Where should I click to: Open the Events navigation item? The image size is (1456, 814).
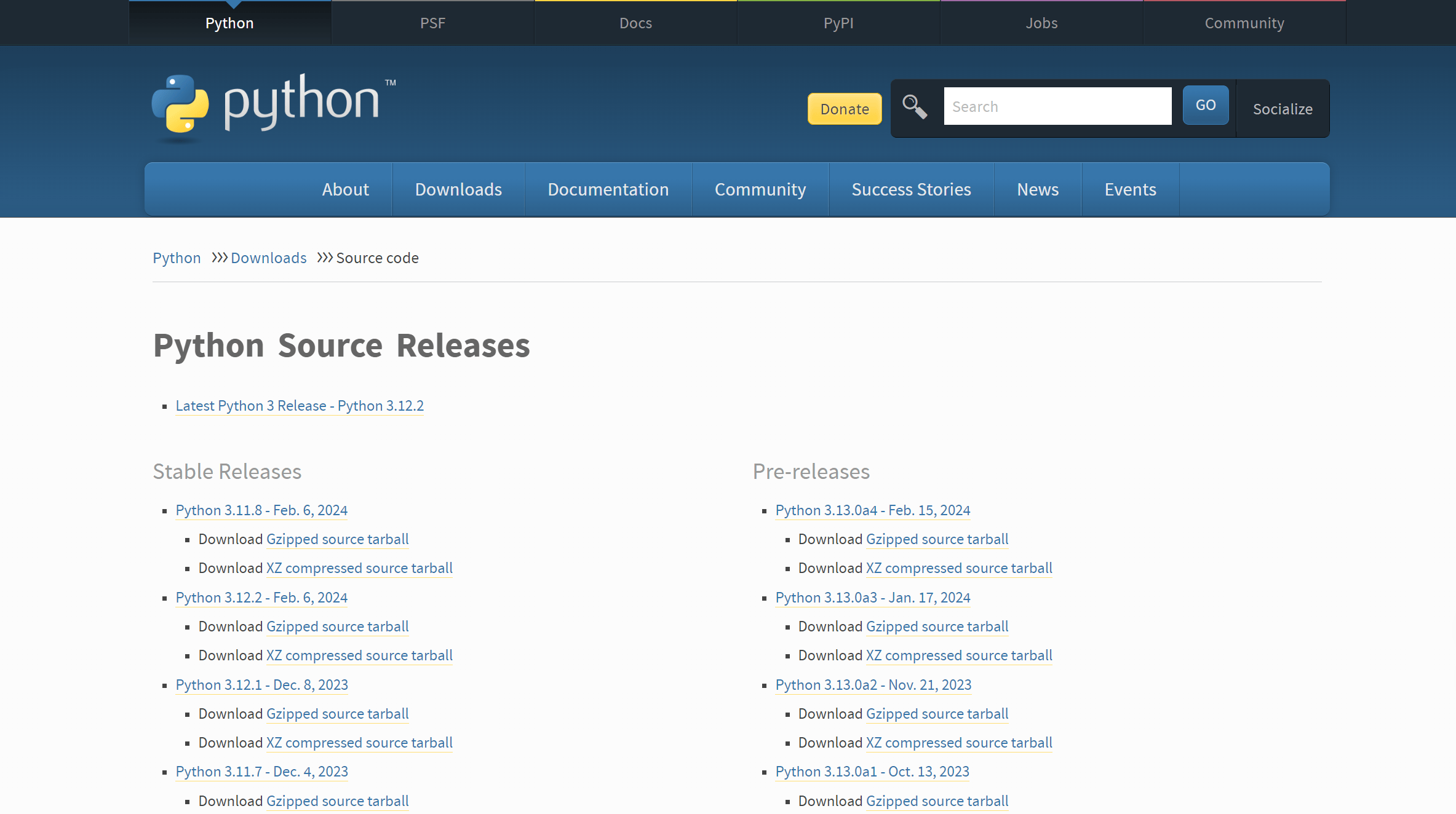pyautogui.click(x=1130, y=189)
